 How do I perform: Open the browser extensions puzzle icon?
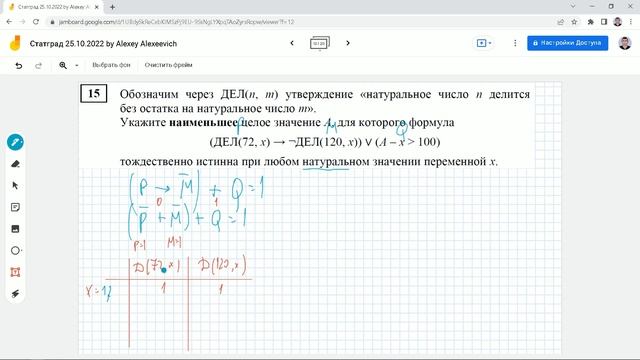click(590, 22)
